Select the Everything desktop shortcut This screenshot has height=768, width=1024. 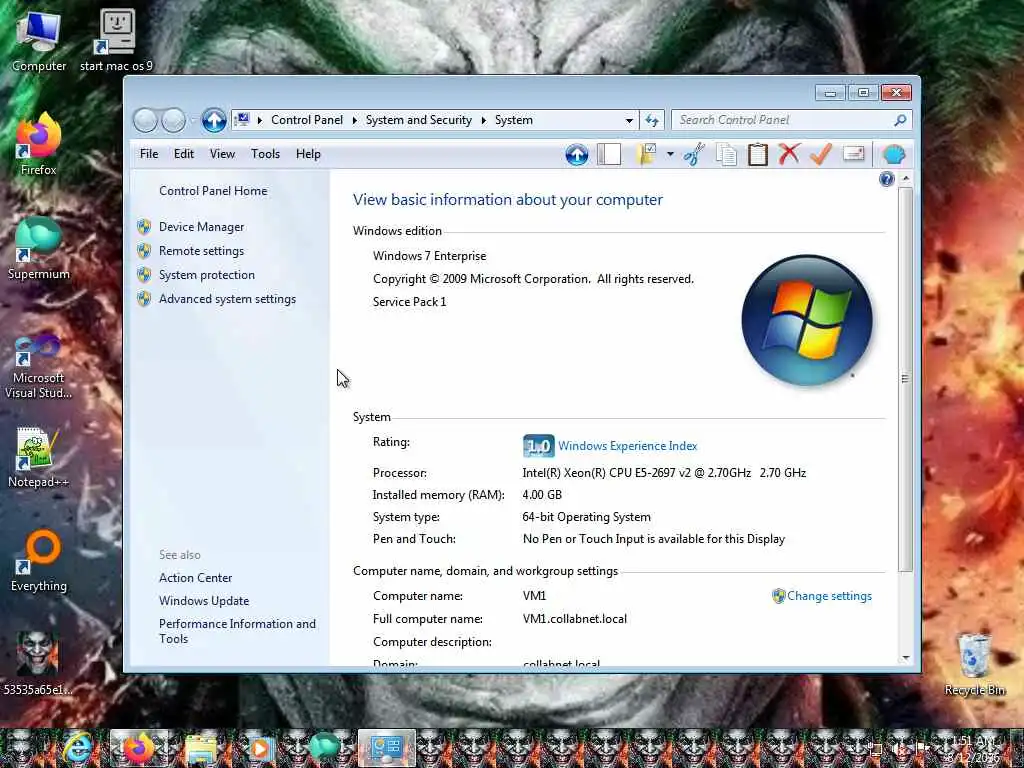pyautogui.click(x=39, y=561)
